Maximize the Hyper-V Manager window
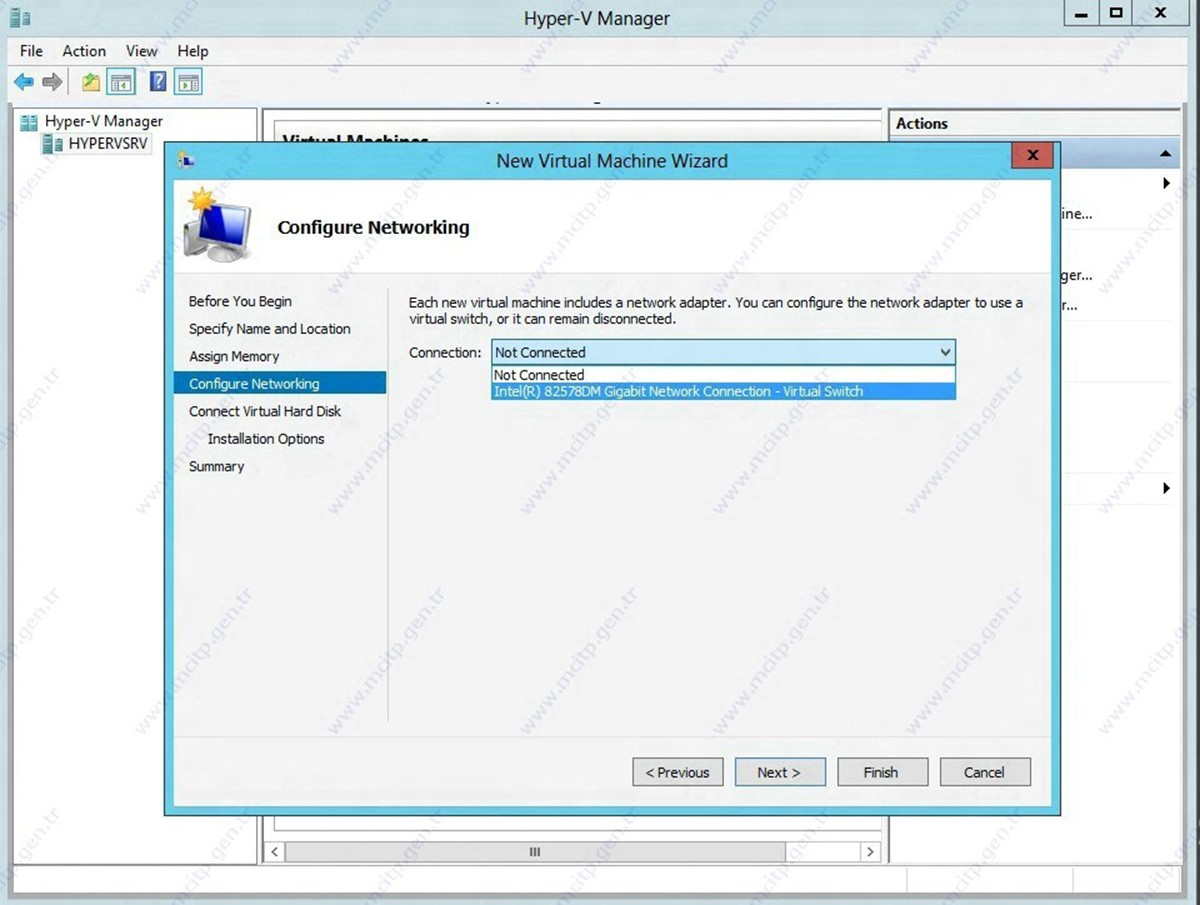 pyautogui.click(x=1116, y=14)
